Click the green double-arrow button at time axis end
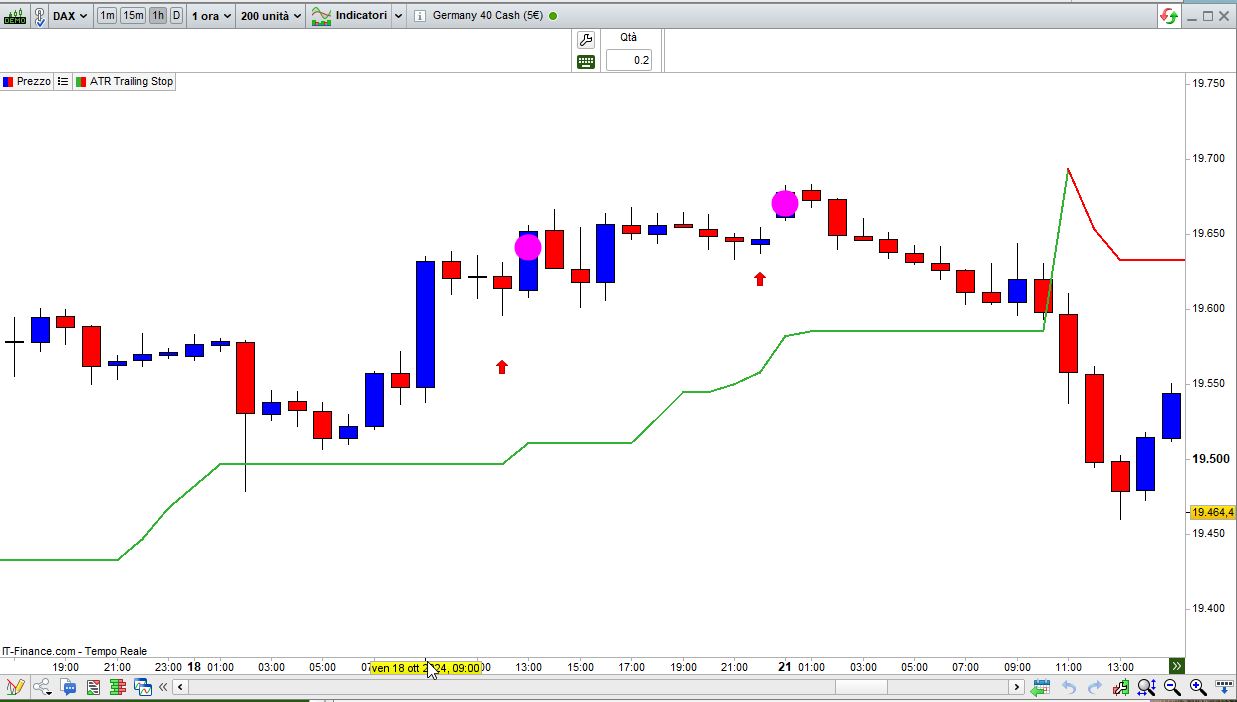The height and width of the screenshot is (702, 1237). [1177, 666]
